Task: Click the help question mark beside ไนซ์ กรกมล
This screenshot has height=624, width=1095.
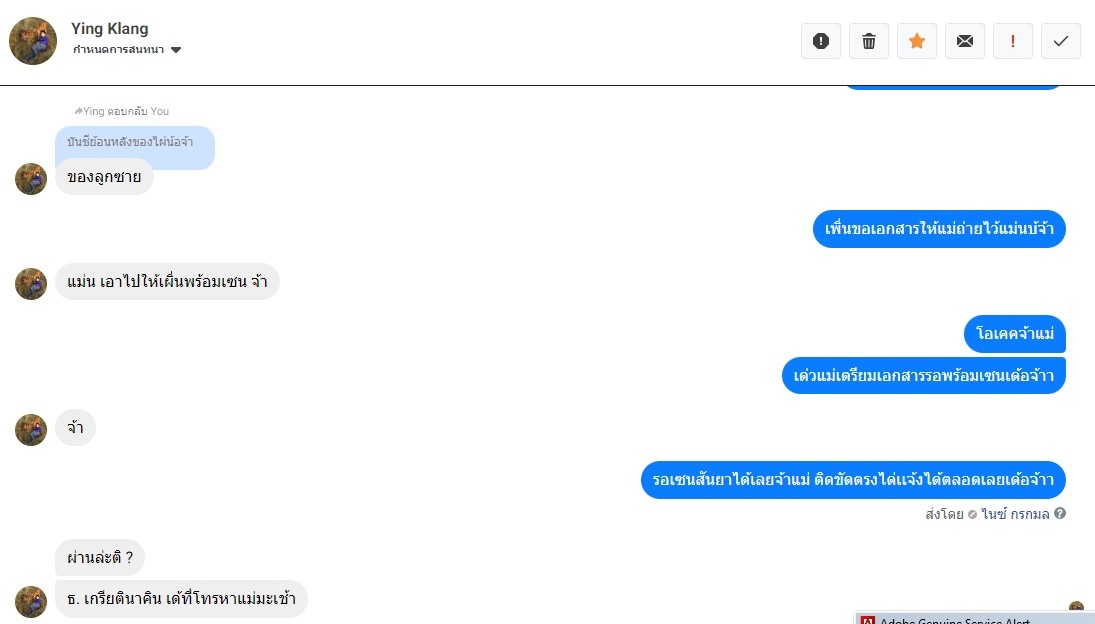Action: (1060, 513)
